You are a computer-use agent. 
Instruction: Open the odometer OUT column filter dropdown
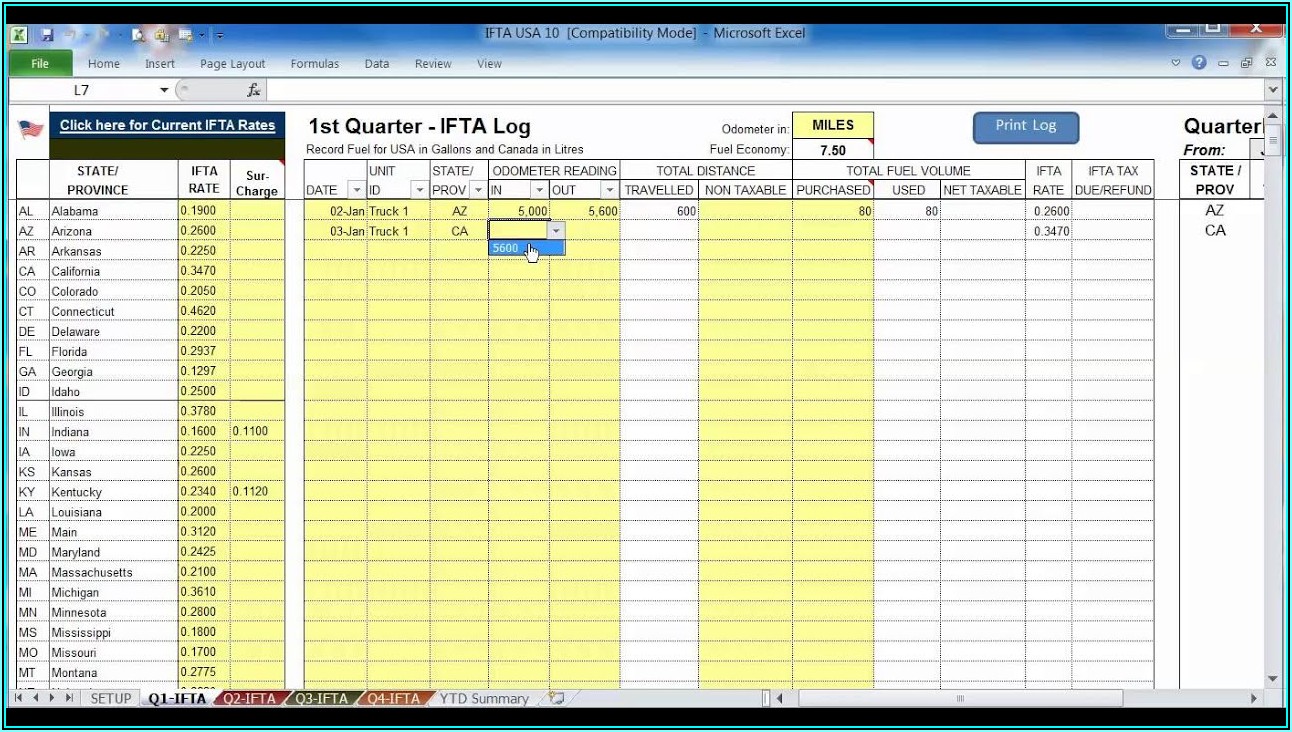(x=609, y=190)
